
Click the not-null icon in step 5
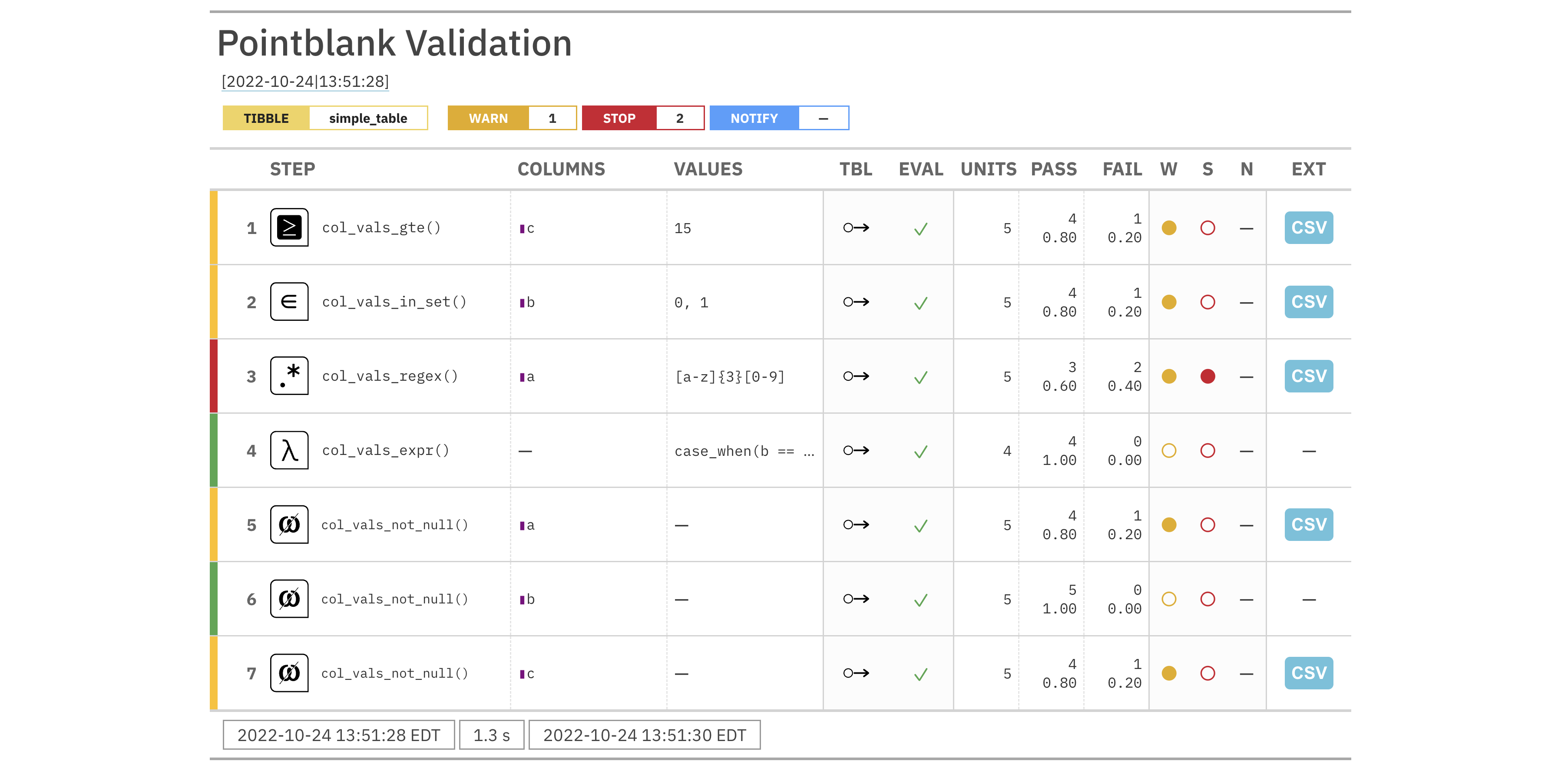[289, 524]
